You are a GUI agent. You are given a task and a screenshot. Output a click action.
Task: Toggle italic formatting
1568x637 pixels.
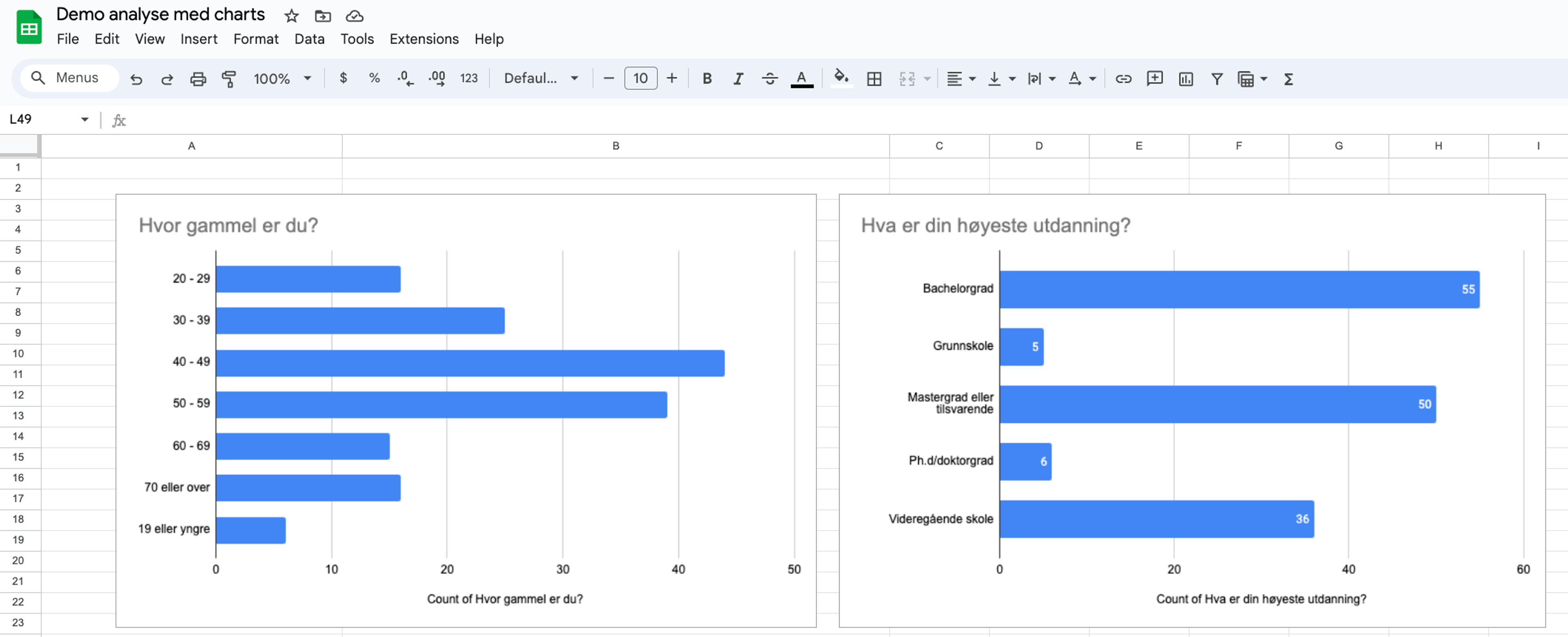[x=738, y=78]
